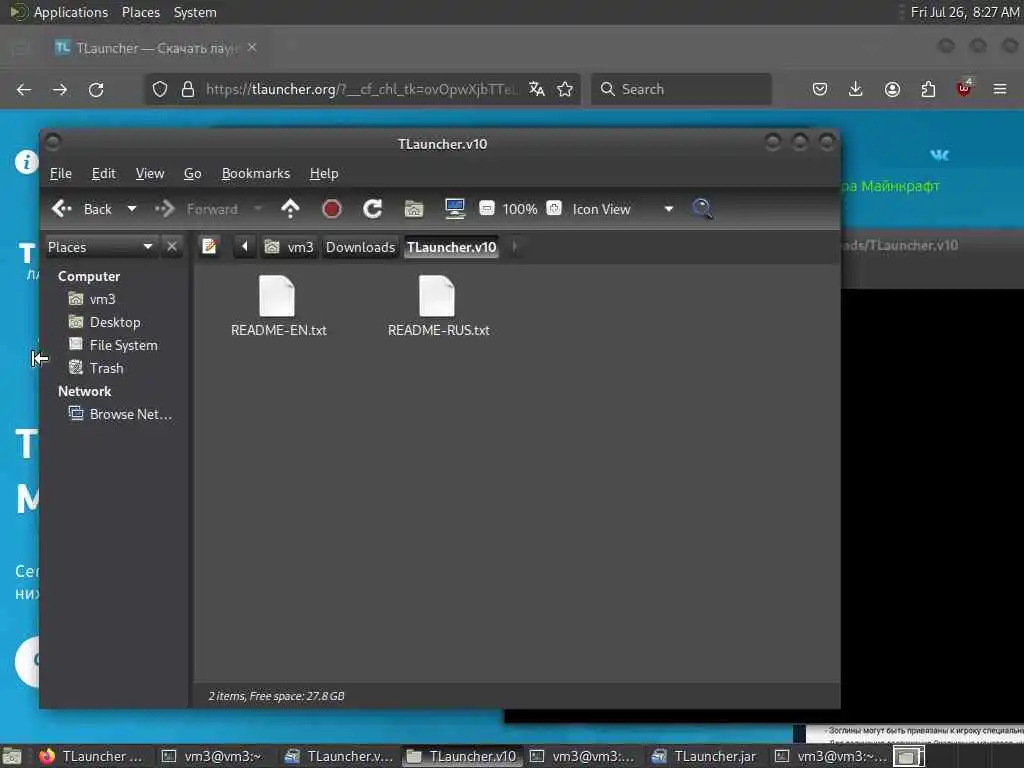
Task: Select Desktop in Places sidebar
Action: [104, 322]
